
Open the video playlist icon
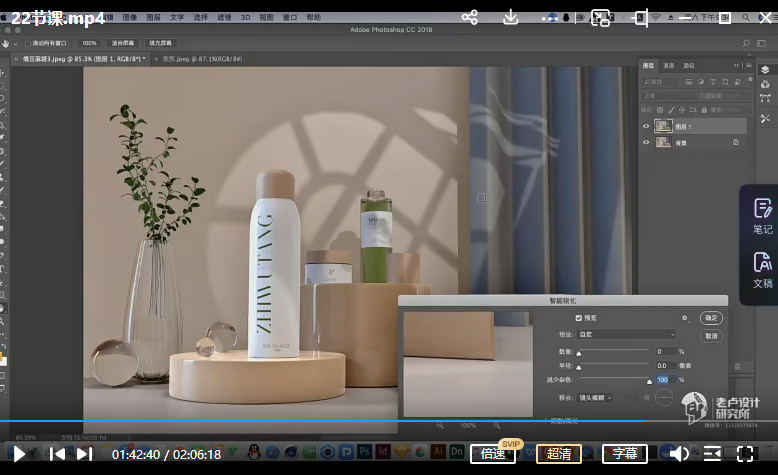point(712,454)
